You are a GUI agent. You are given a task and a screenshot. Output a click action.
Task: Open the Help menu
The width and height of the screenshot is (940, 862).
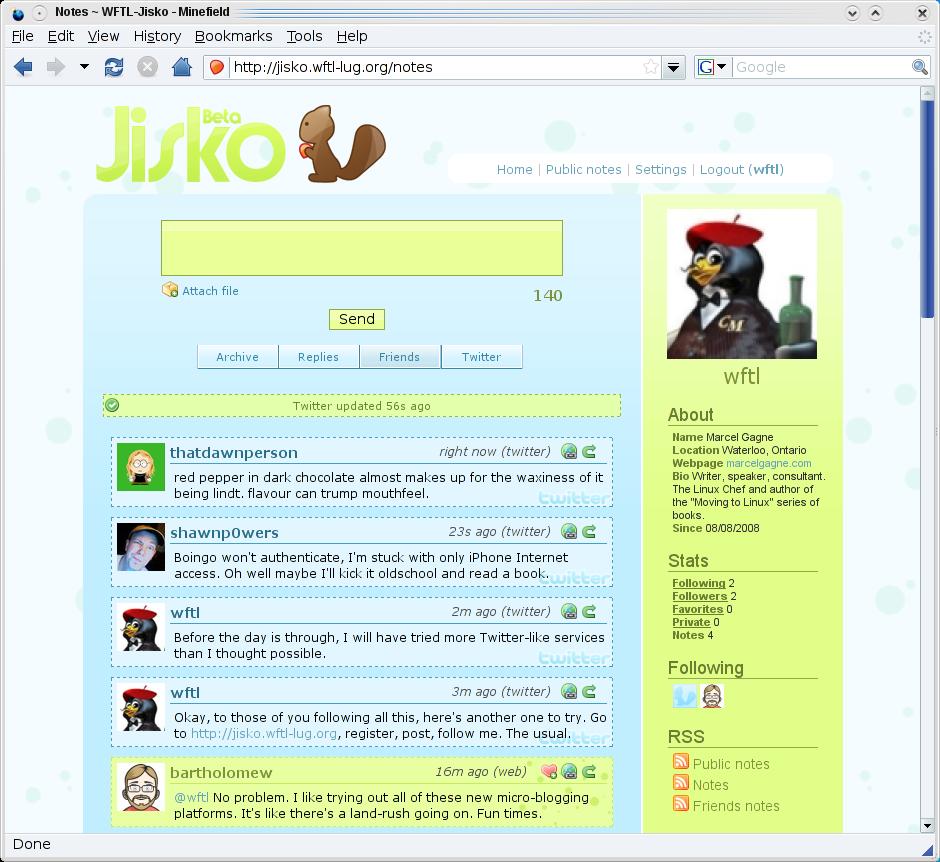[351, 36]
